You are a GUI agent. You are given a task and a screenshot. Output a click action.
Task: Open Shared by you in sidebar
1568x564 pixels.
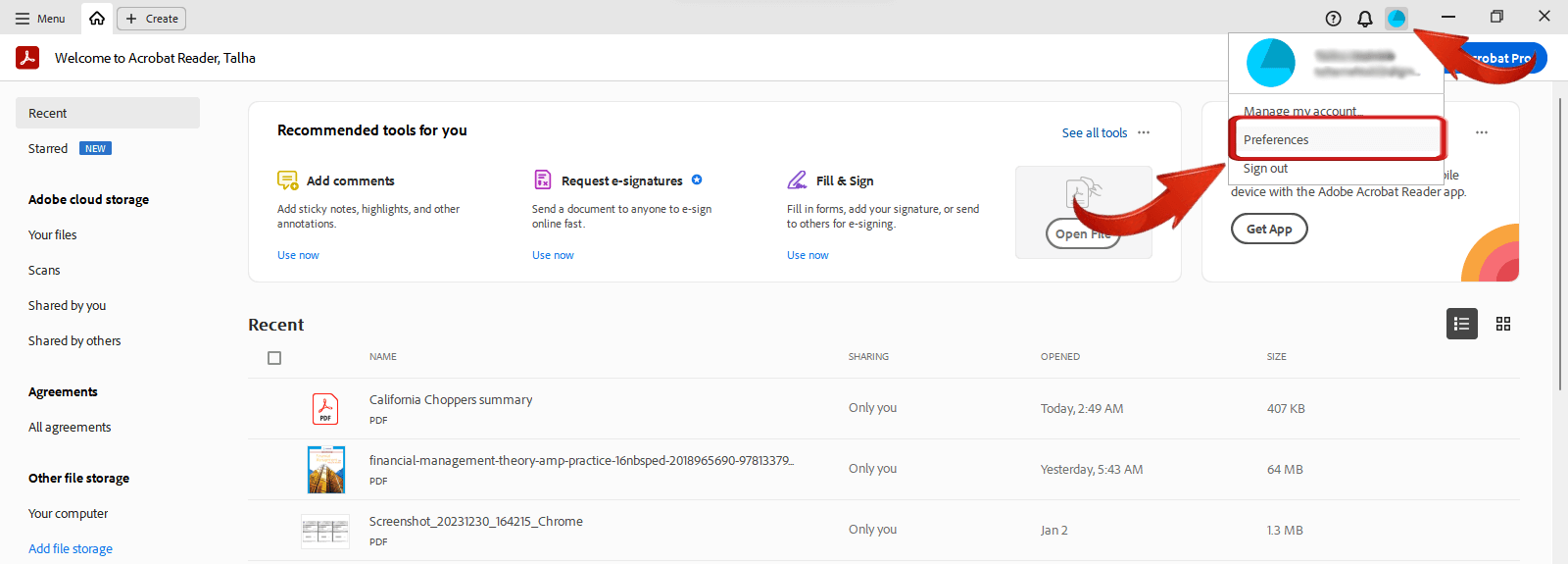(67, 305)
